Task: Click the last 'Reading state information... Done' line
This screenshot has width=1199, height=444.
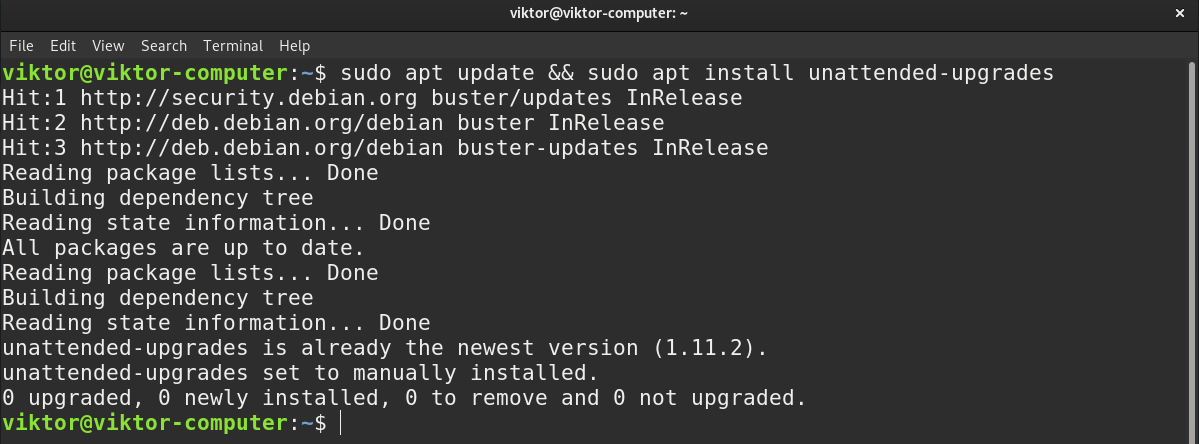Action: [x=216, y=322]
